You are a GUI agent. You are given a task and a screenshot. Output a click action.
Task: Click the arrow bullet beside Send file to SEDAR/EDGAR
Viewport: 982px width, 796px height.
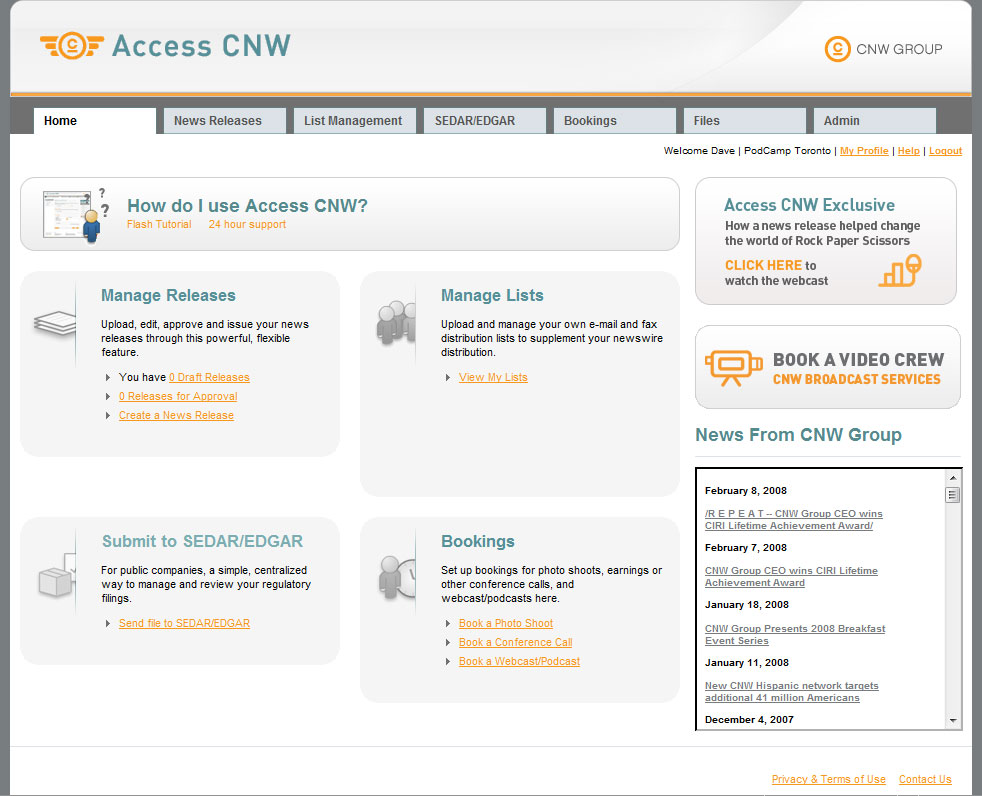point(108,623)
